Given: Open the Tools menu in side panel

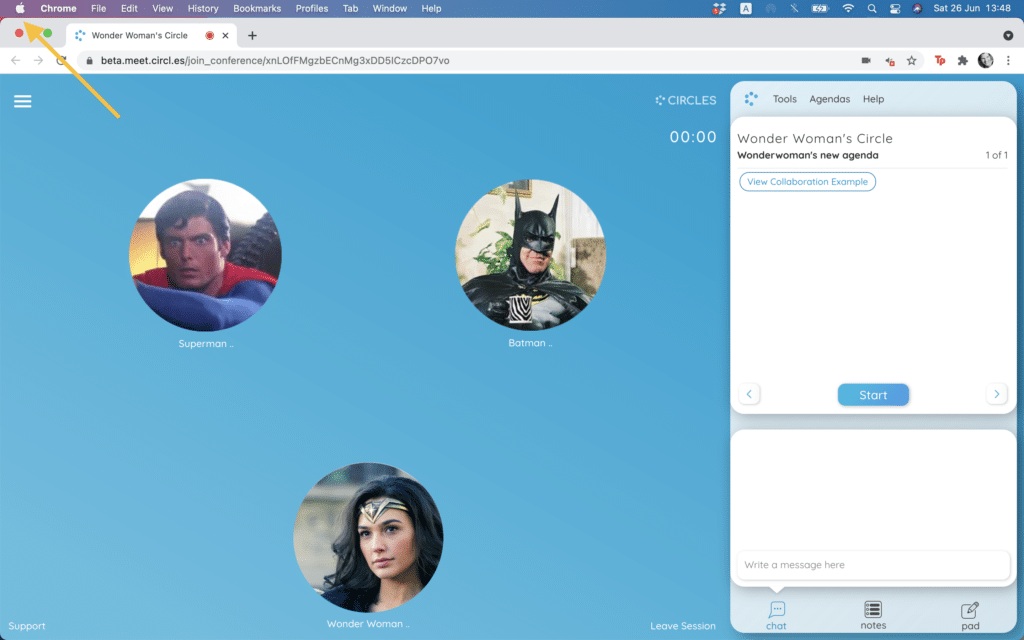Looking at the screenshot, I should [x=784, y=99].
